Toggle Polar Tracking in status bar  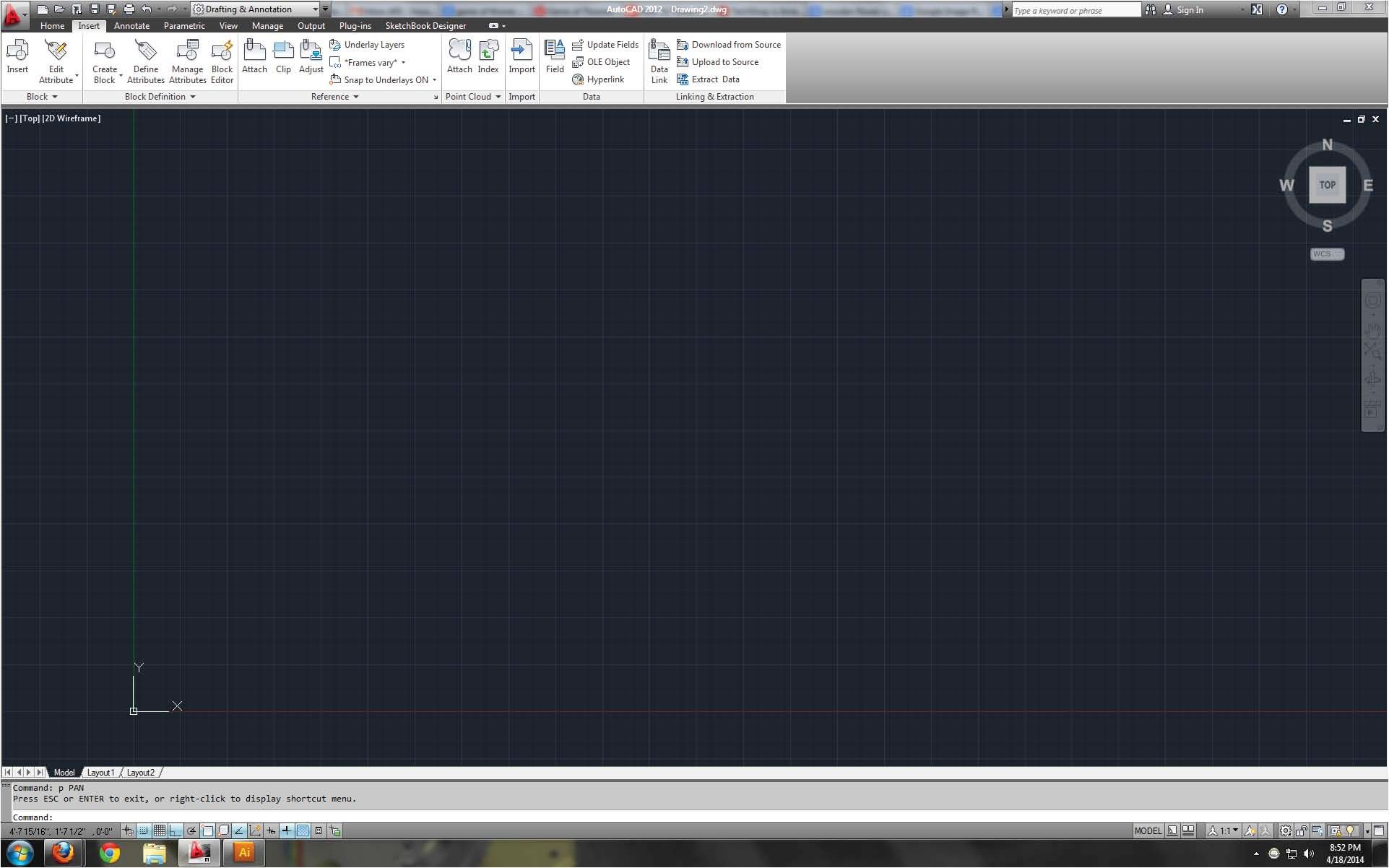pos(191,830)
